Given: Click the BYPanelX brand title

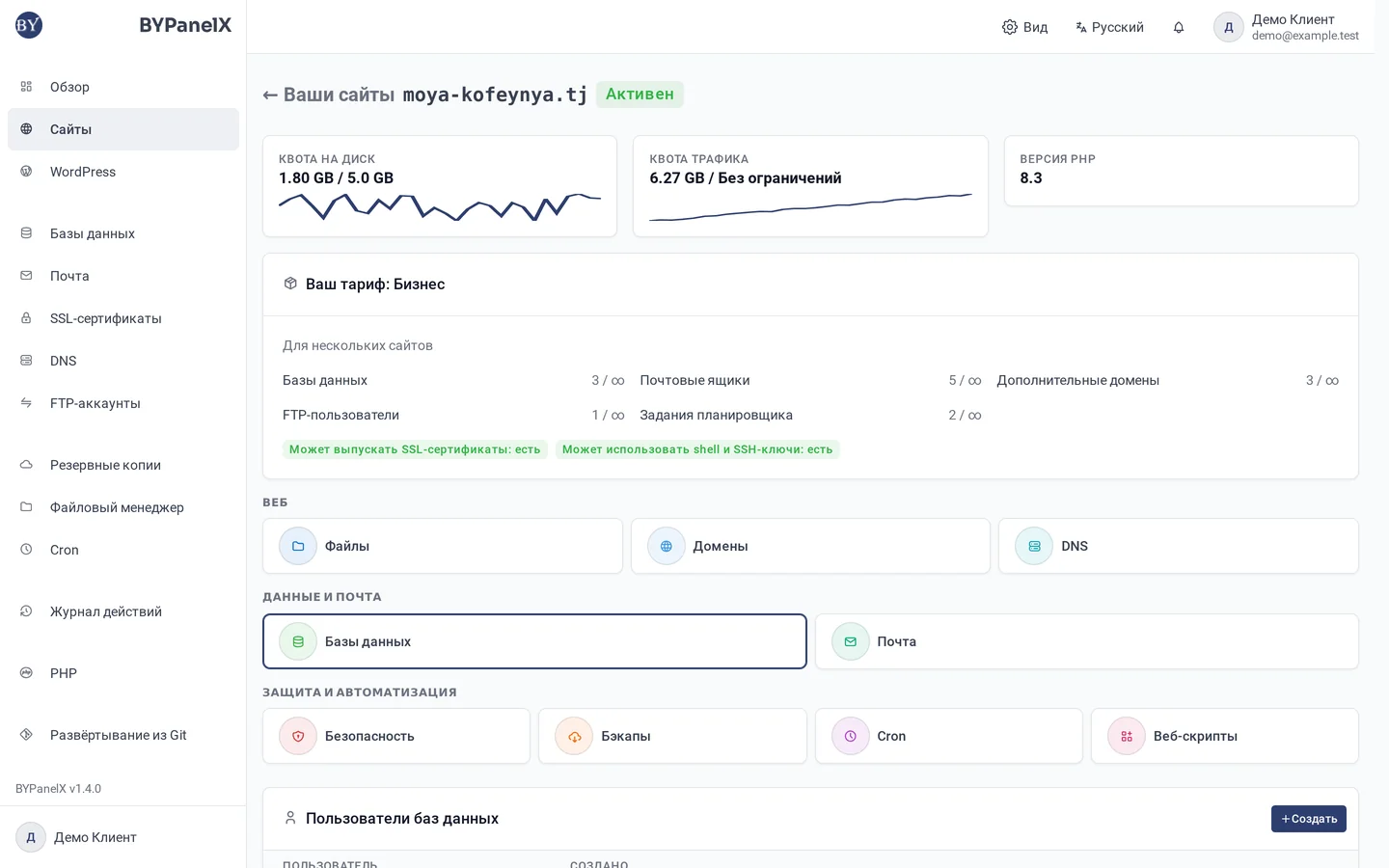Looking at the screenshot, I should pyautogui.click(x=185, y=25).
